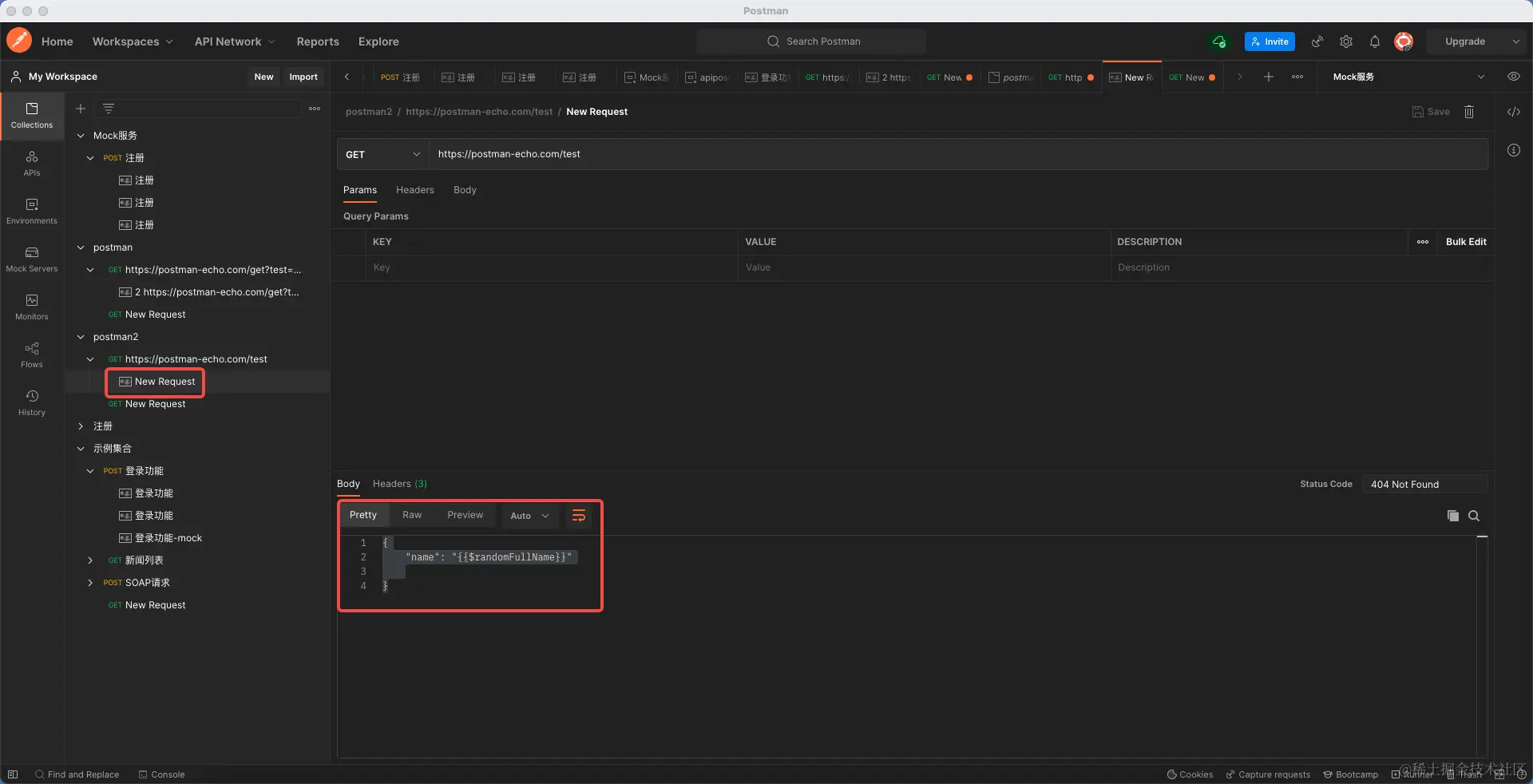The width and height of the screenshot is (1533, 784).
Task: Open the Mock Servers sidebar panel
Action: coord(32,259)
